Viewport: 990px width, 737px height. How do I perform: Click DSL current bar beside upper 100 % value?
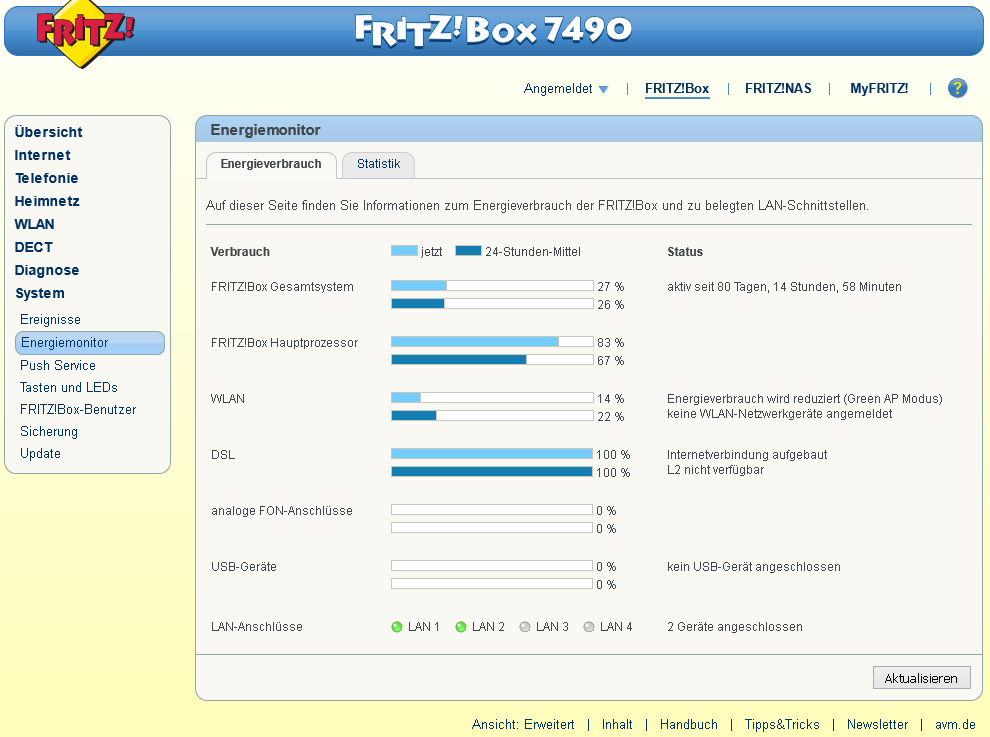(492, 454)
